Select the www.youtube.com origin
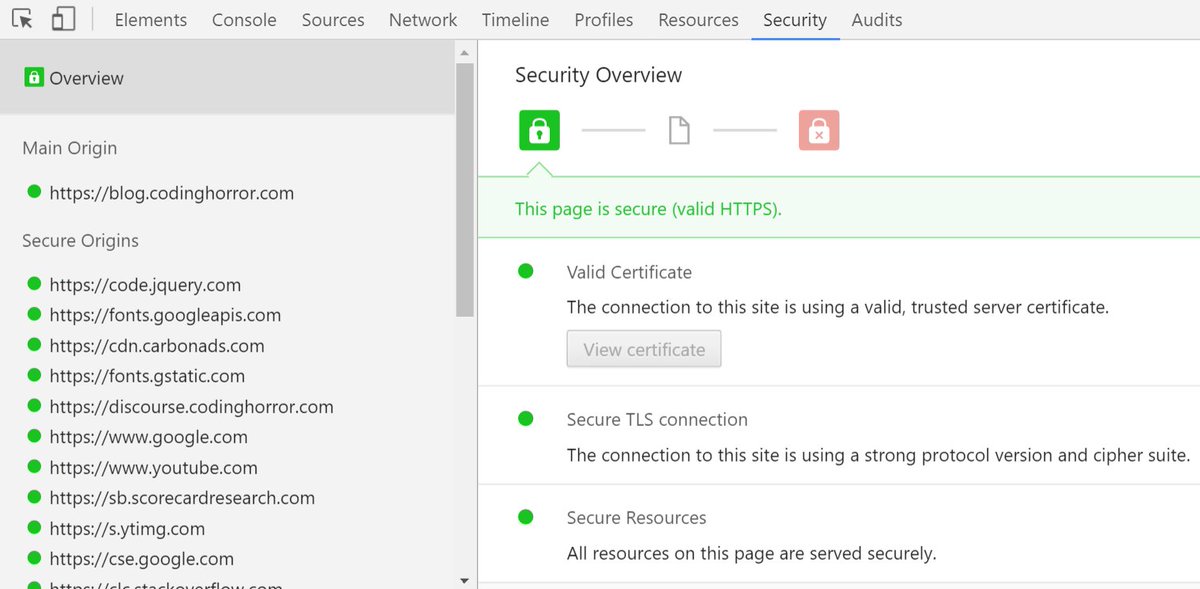The width and height of the screenshot is (1200, 589). pos(153,468)
